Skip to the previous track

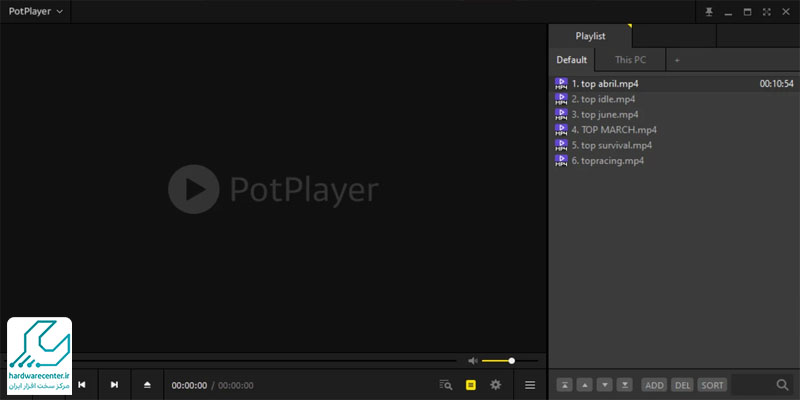[82, 385]
